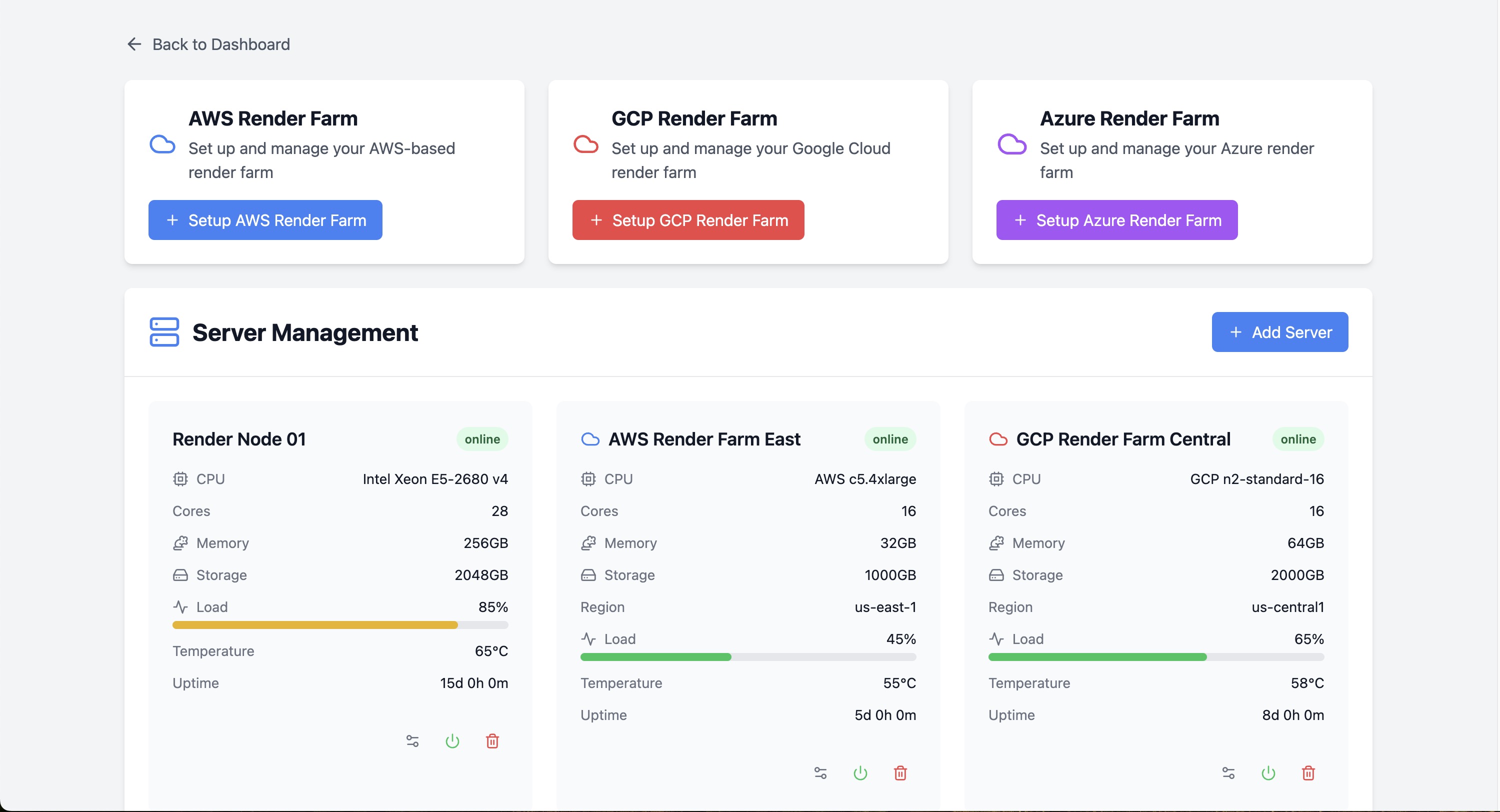Click GCP Render Farm Central green load bar
1500x812 pixels.
coord(1097,657)
